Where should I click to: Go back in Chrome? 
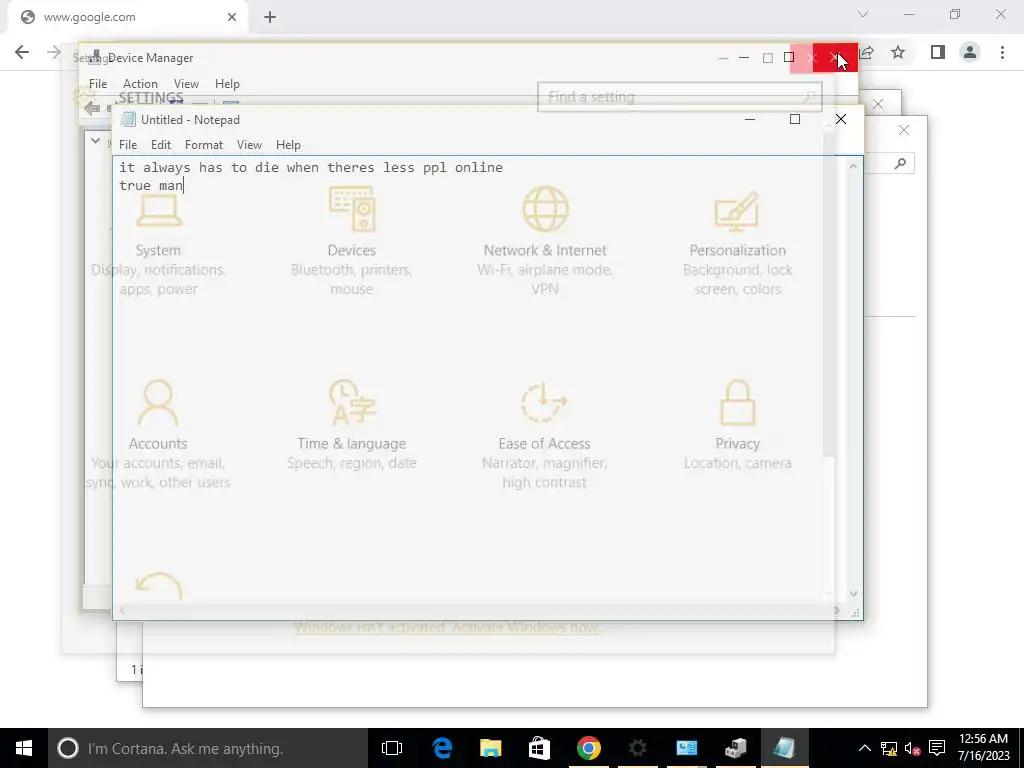coord(22,52)
